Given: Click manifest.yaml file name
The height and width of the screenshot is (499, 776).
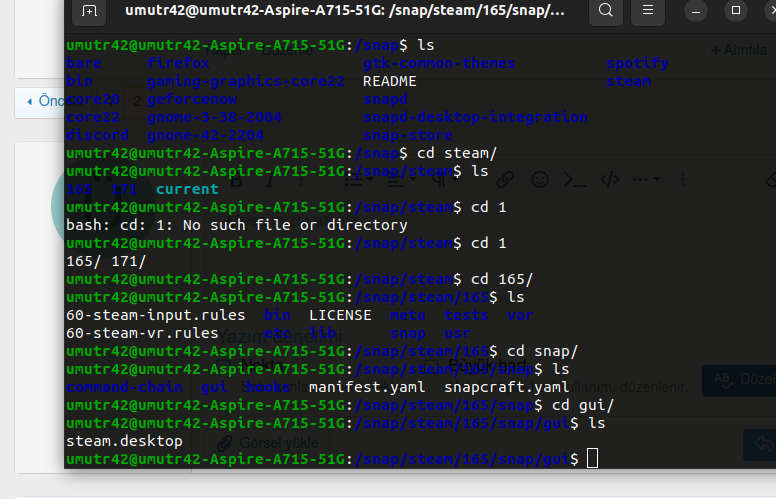Looking at the screenshot, I should (367, 387).
